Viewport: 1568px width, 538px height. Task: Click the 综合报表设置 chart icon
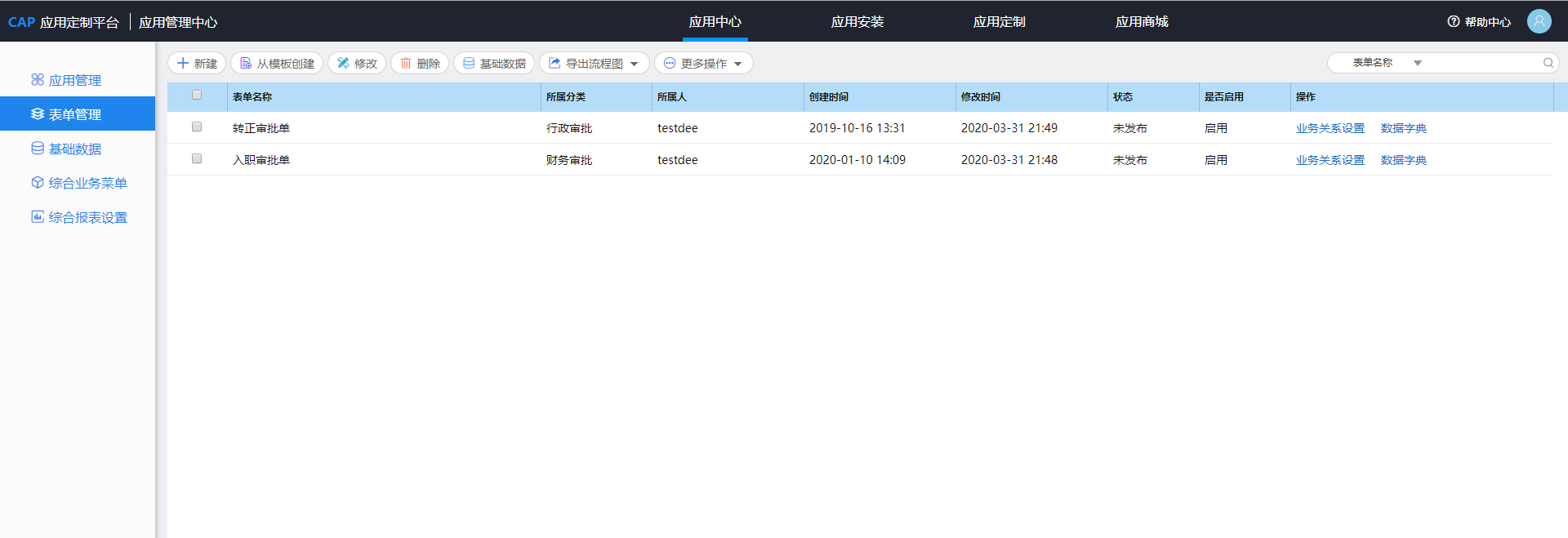coord(38,216)
